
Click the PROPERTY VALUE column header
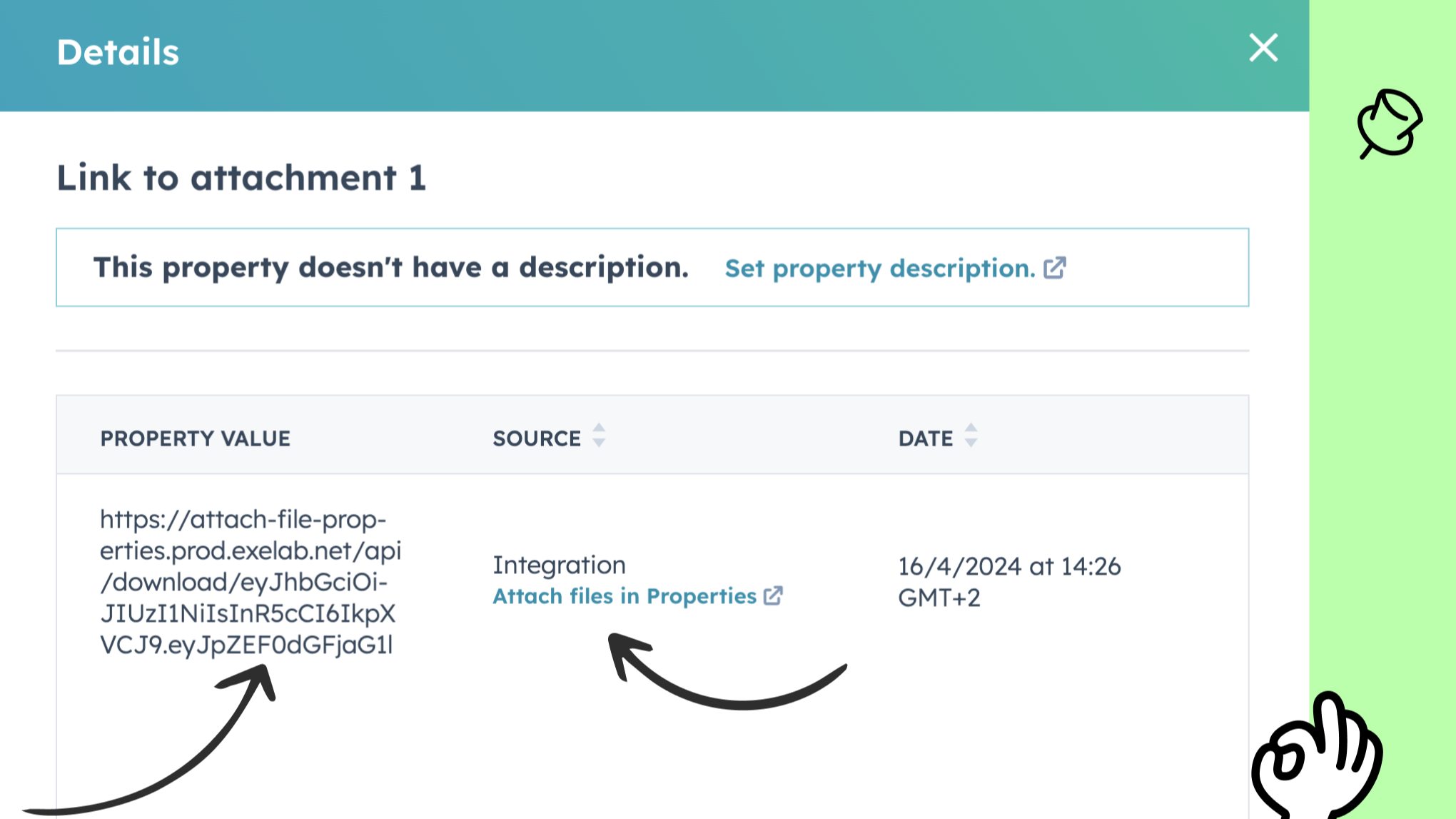pos(195,438)
